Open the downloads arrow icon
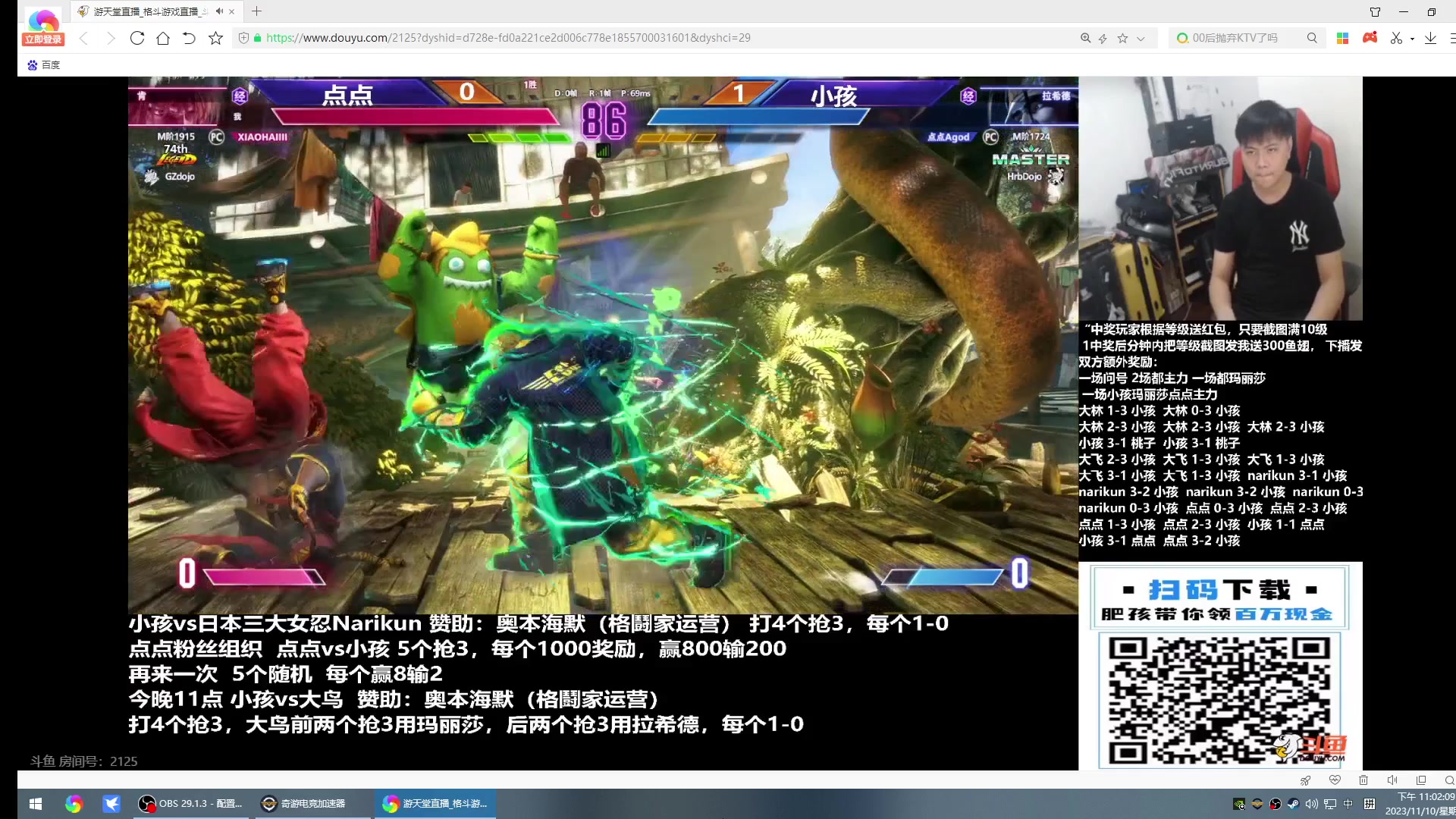Image resolution: width=1456 pixels, height=819 pixels. [1430, 38]
